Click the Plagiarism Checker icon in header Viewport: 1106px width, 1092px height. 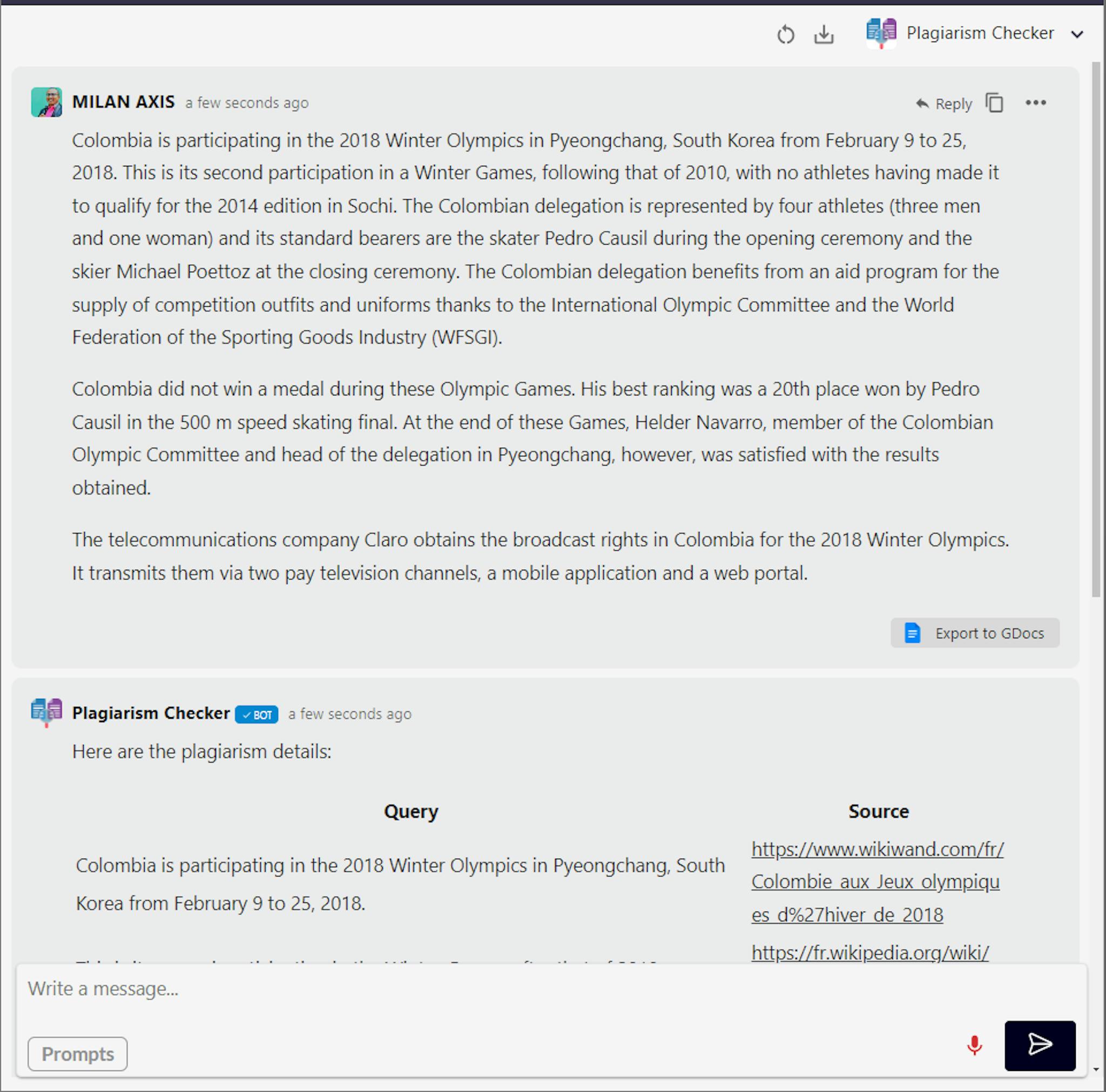[880, 34]
